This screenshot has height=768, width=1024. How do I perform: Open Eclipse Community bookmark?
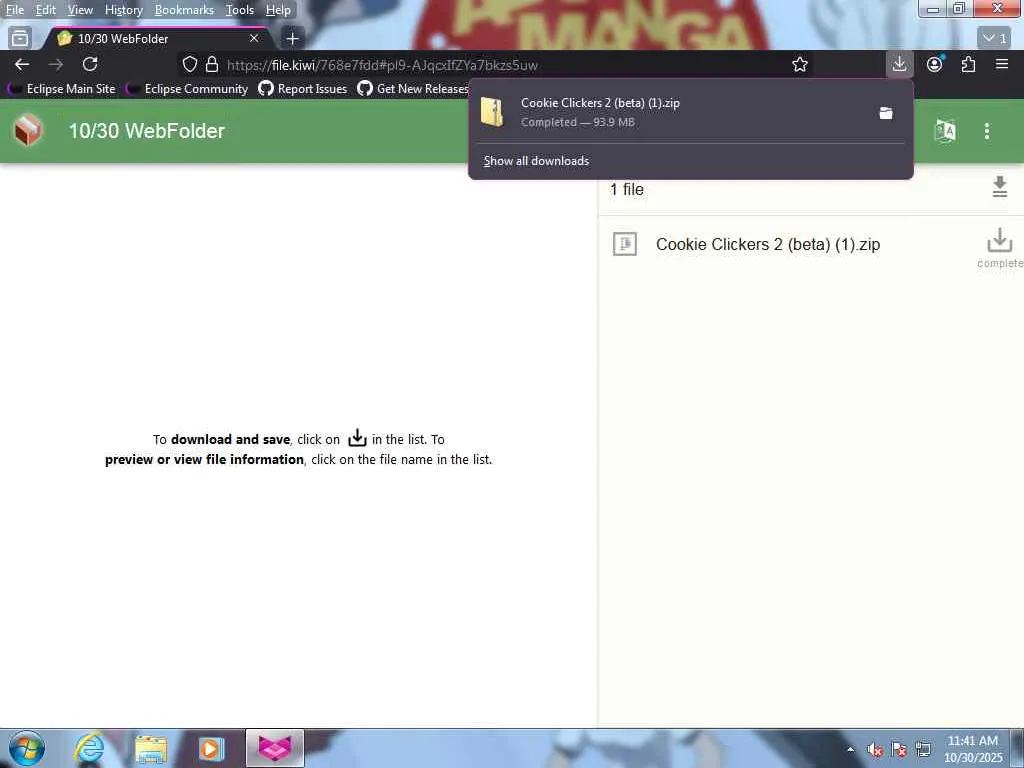[x=188, y=89]
